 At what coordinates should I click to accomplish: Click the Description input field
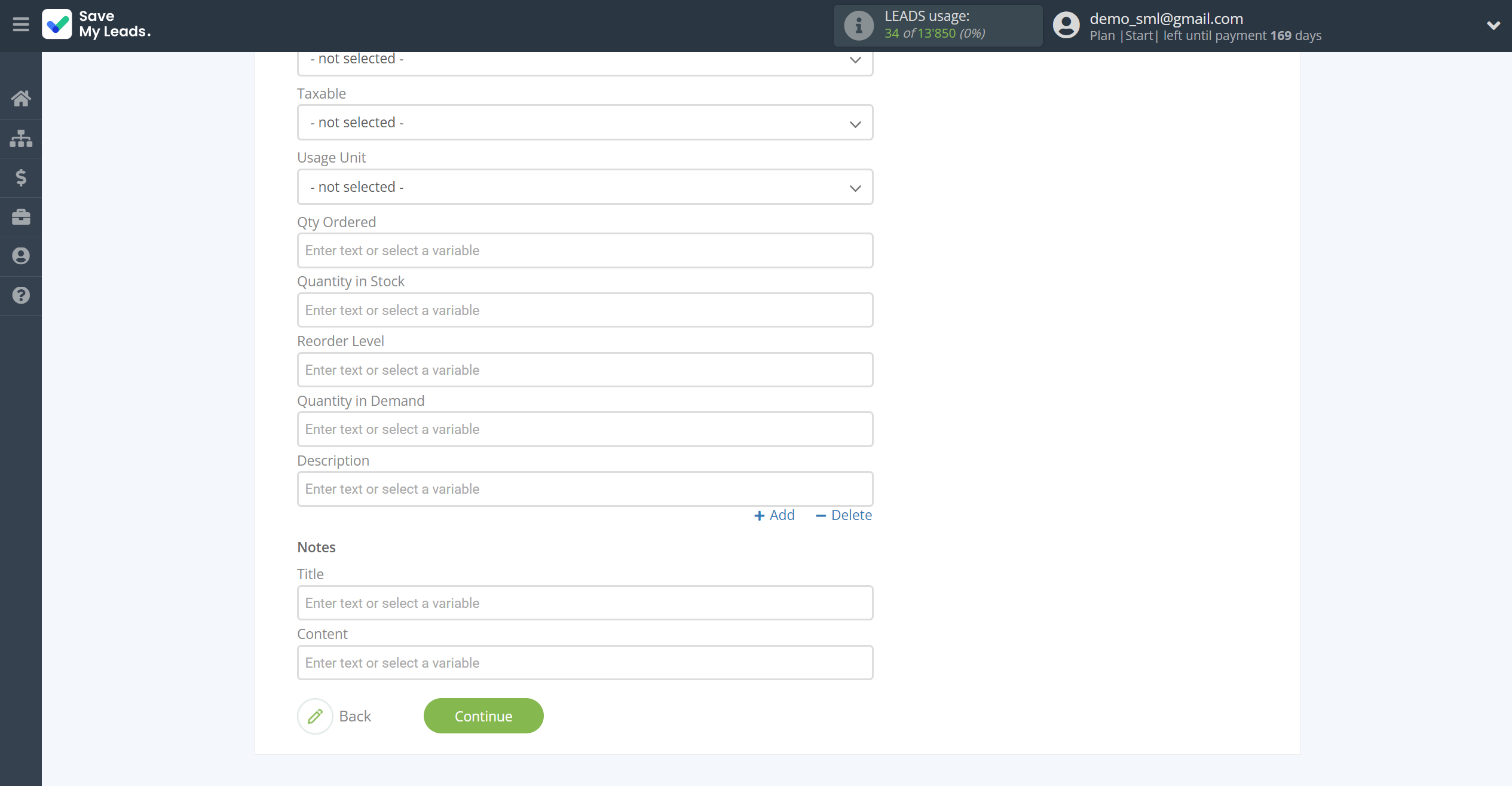tap(584, 488)
